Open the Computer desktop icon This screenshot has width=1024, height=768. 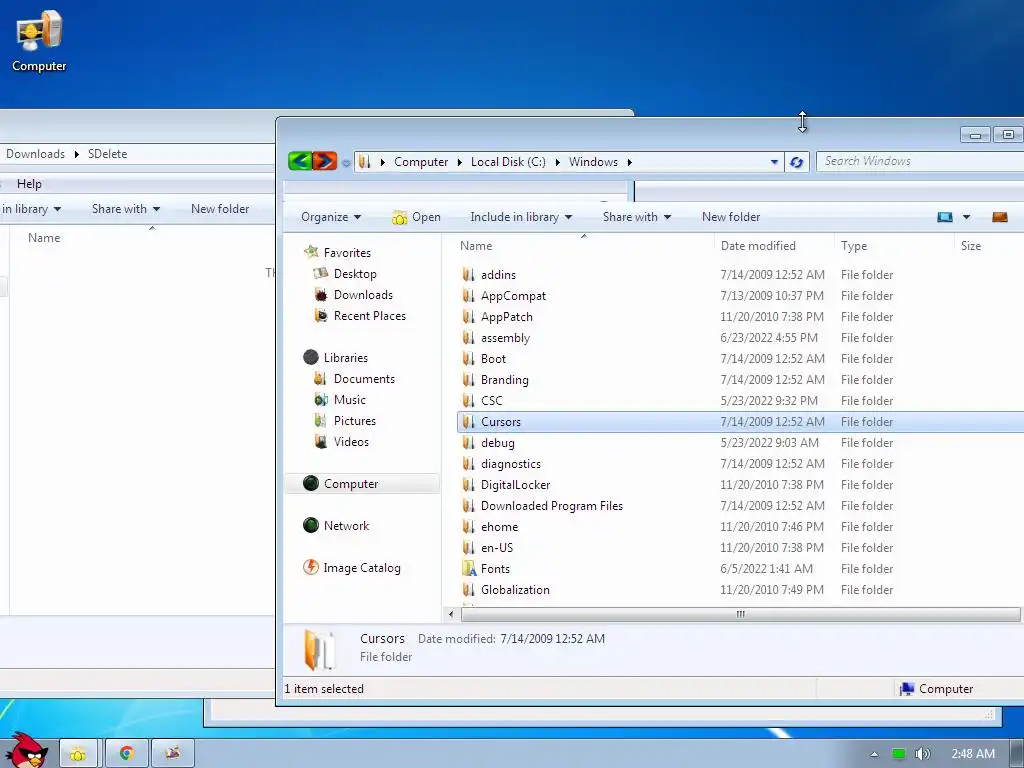click(39, 40)
